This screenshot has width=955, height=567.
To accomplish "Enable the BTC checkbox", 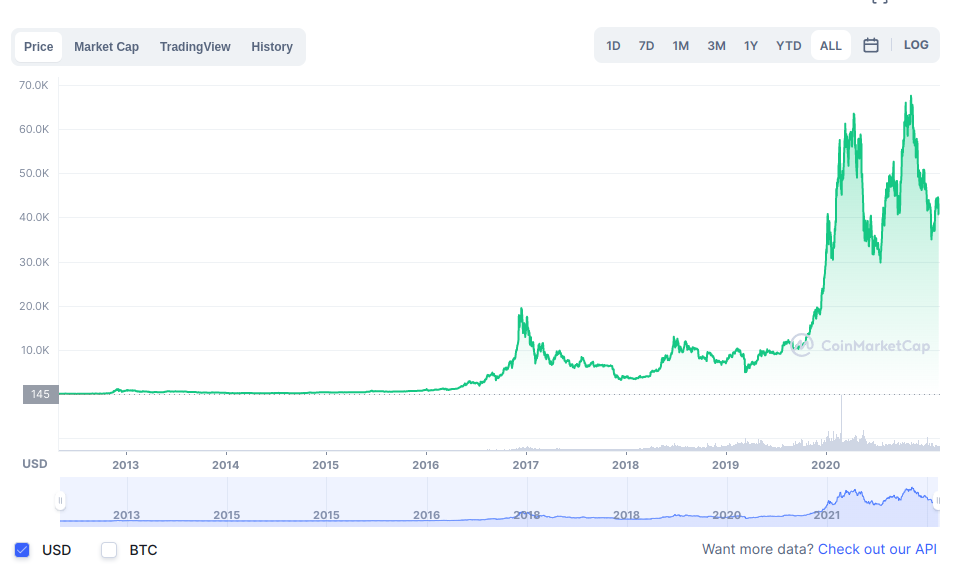I will tap(110, 550).
